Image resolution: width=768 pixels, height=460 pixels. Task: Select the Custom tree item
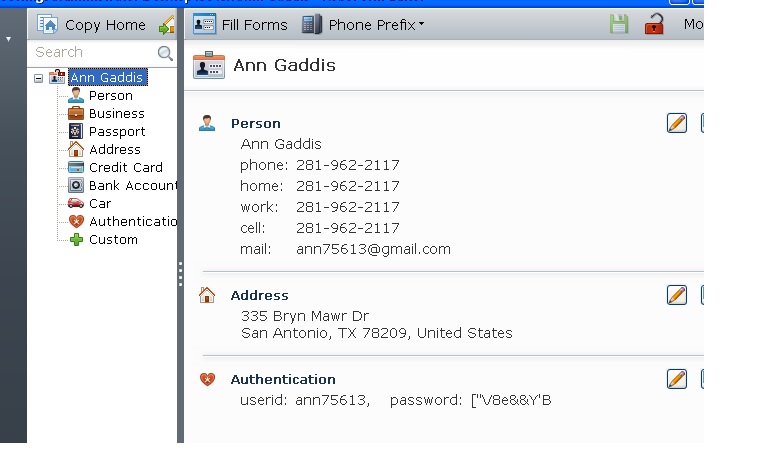(x=113, y=240)
